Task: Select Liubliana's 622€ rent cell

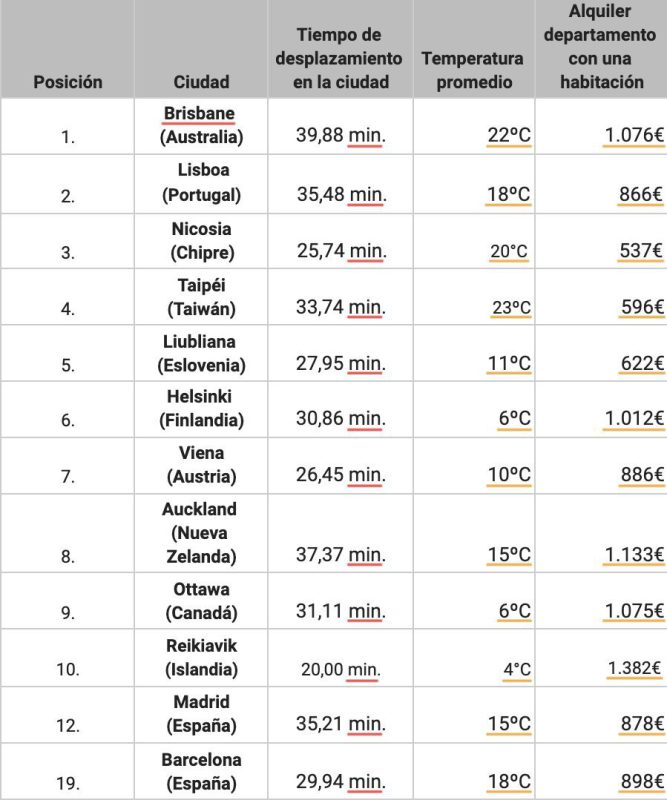Action: pyautogui.click(x=641, y=364)
